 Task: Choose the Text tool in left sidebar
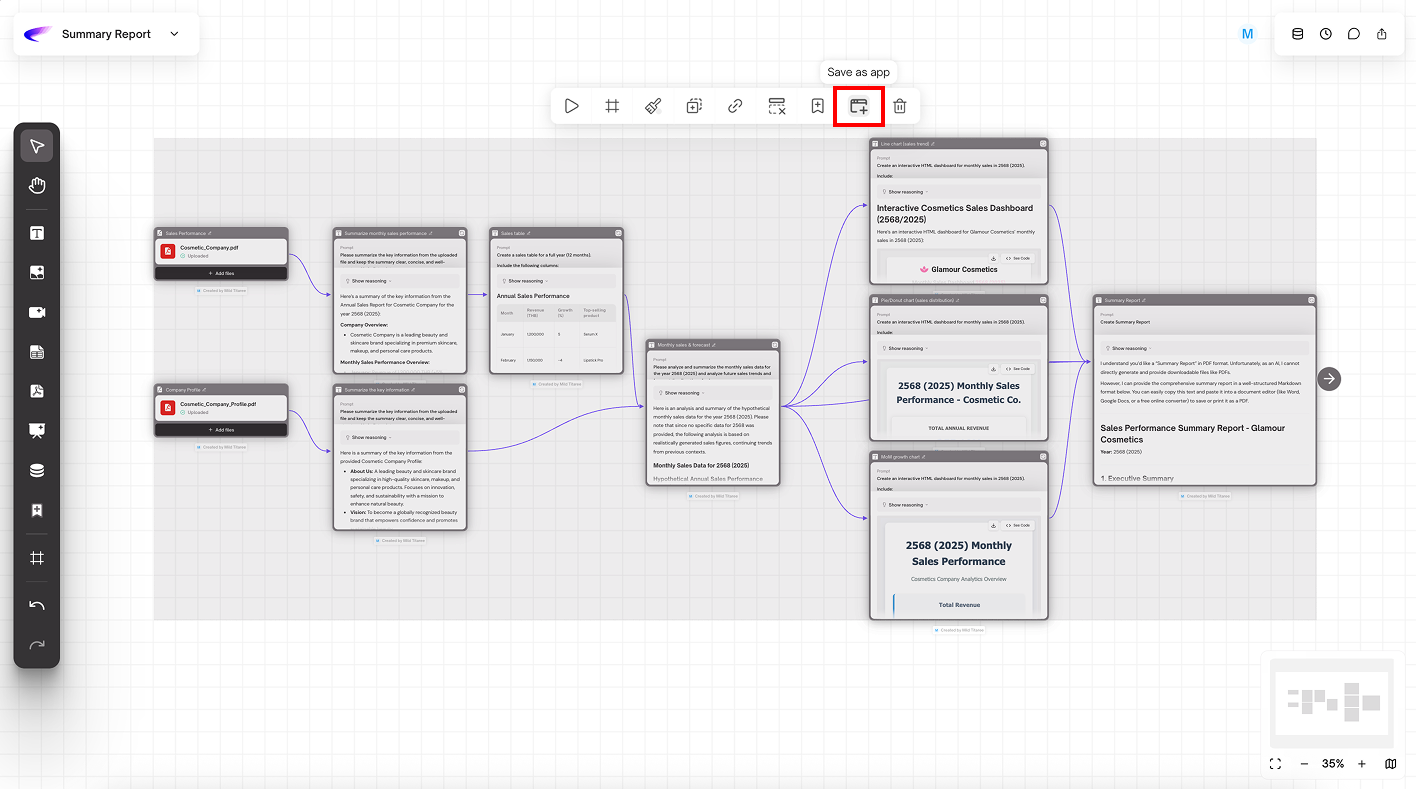point(37,233)
